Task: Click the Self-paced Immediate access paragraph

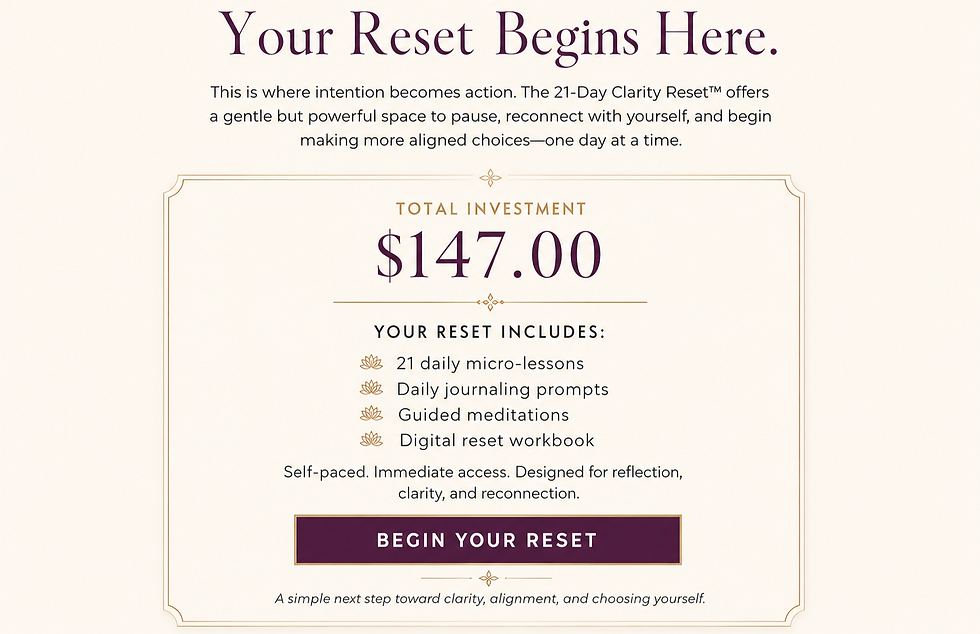Action: click(x=483, y=483)
